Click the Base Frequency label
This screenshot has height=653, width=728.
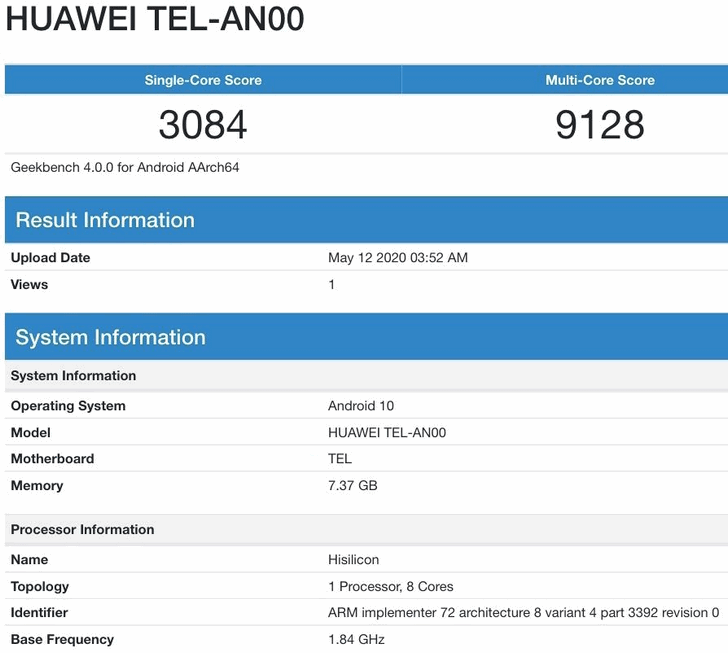click(62, 639)
